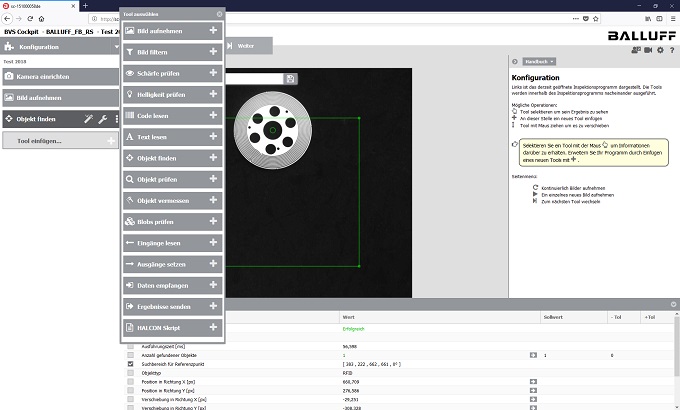
Task: Add the Schärfe prüfen tool
Action: 213,73
